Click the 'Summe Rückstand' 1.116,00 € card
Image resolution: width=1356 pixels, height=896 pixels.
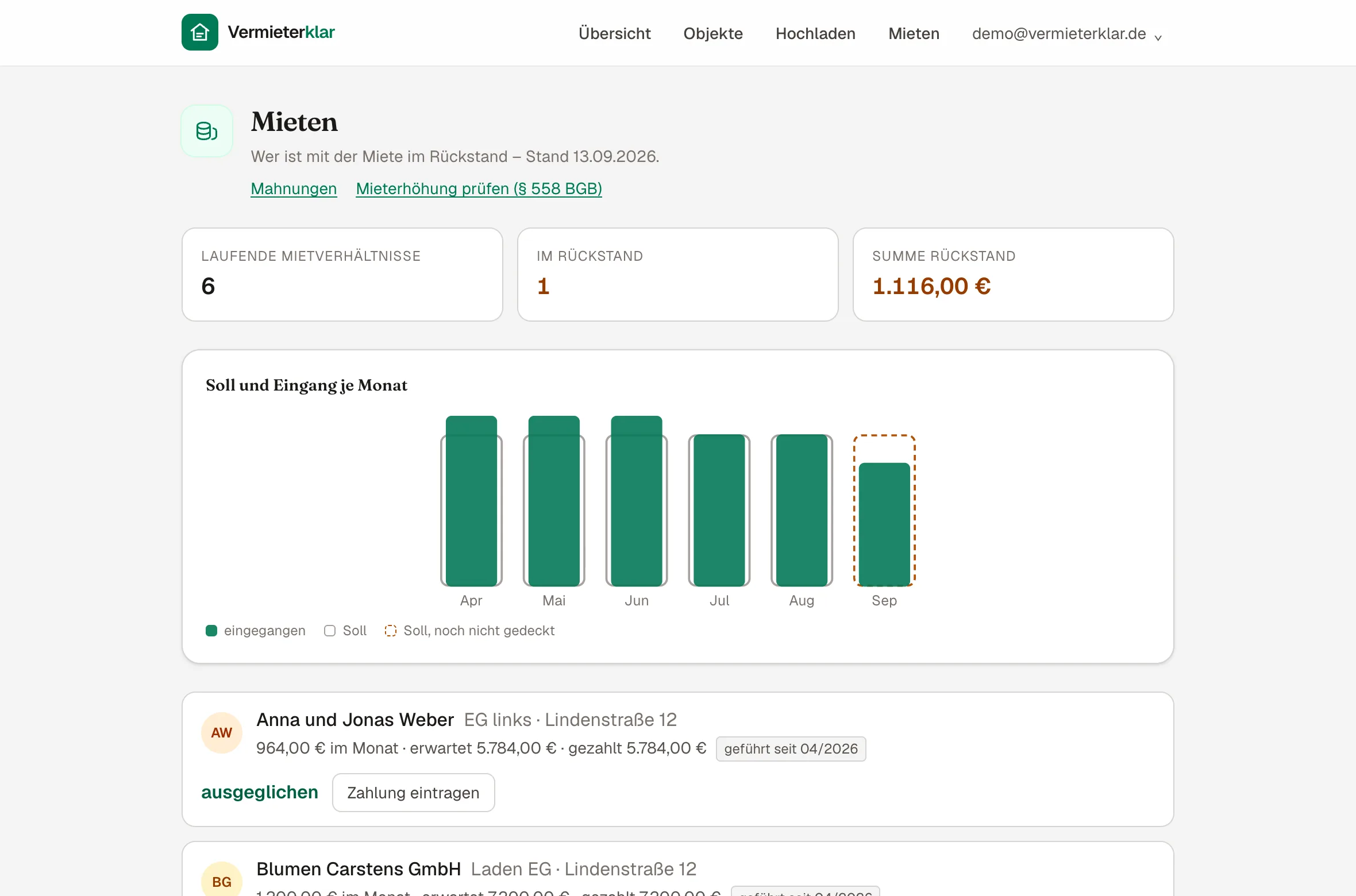pyautogui.click(x=1014, y=275)
